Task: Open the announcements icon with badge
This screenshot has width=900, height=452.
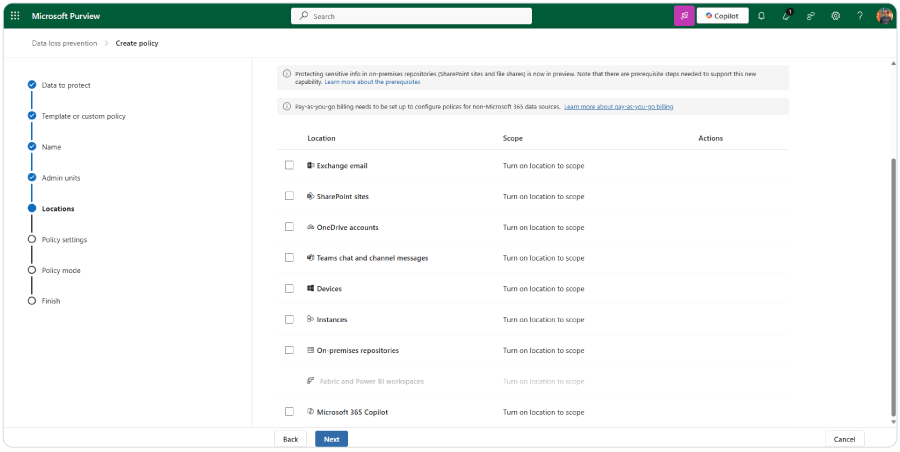Action: point(787,16)
